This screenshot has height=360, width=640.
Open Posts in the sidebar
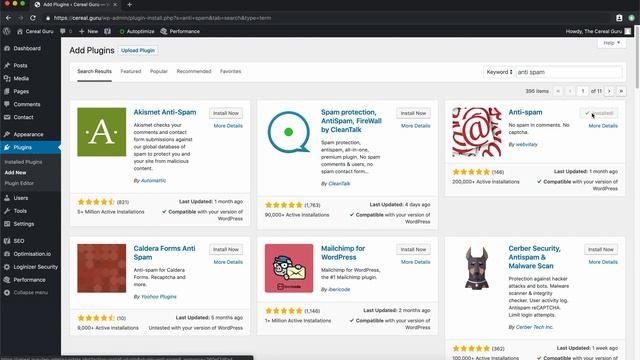click(20, 65)
